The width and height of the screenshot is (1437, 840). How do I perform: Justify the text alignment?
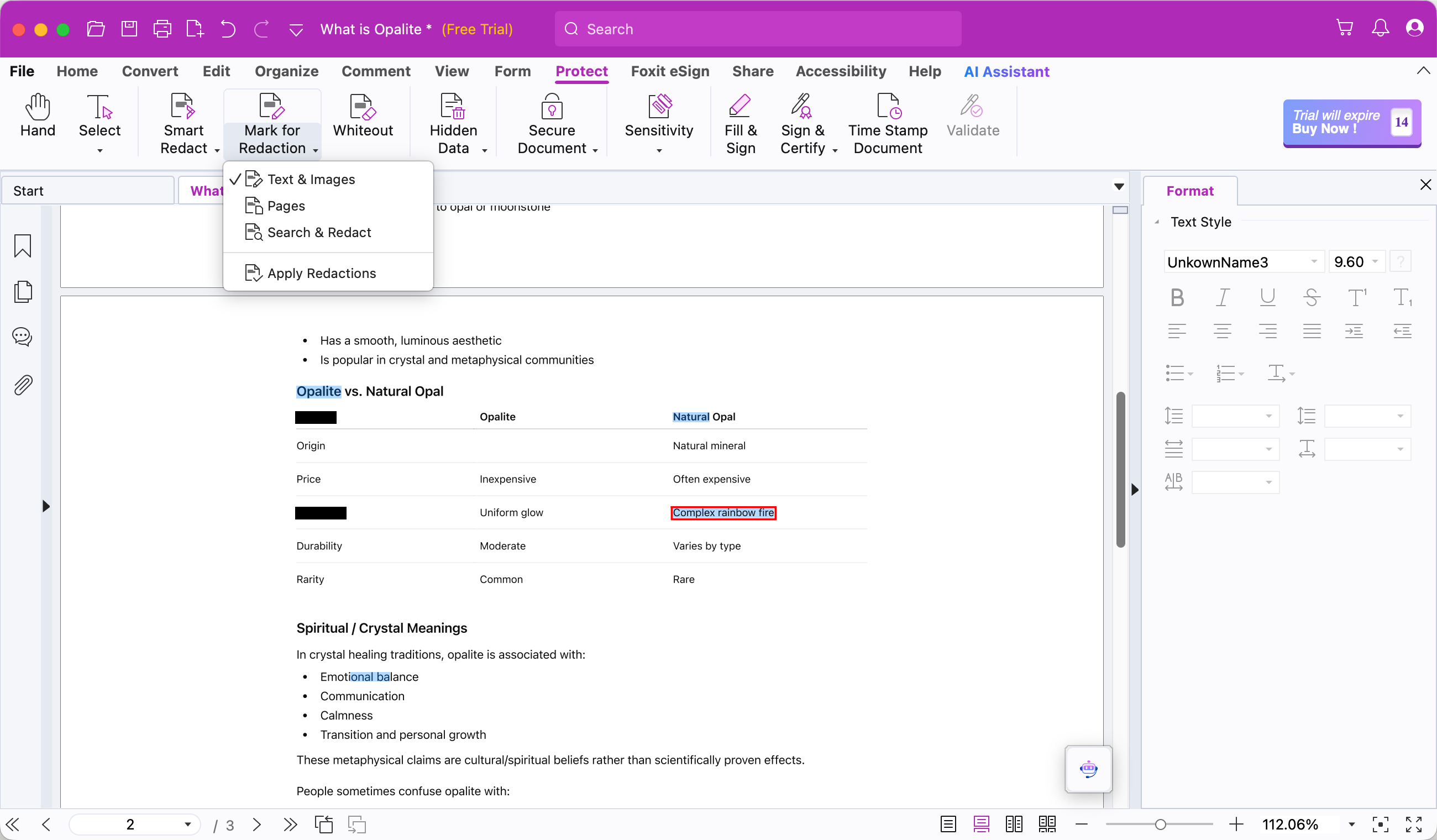1312,331
